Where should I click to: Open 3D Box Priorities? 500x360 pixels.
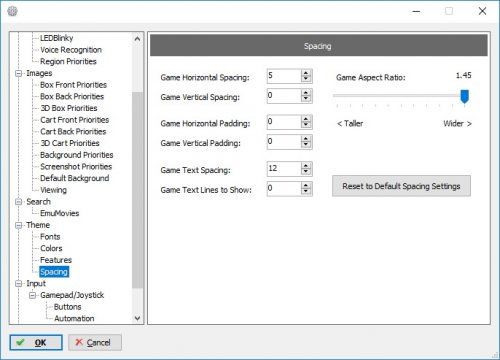[x=69, y=108]
